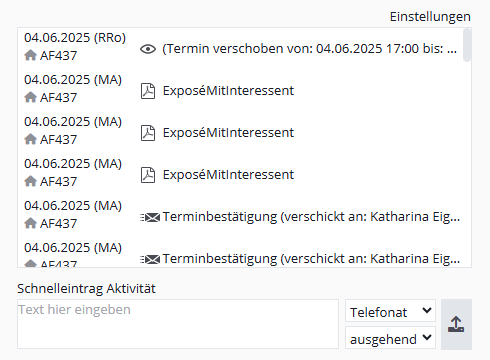Open the first ExposéMitInteressent PDF icon
This screenshot has height=360, width=490.
[148, 91]
